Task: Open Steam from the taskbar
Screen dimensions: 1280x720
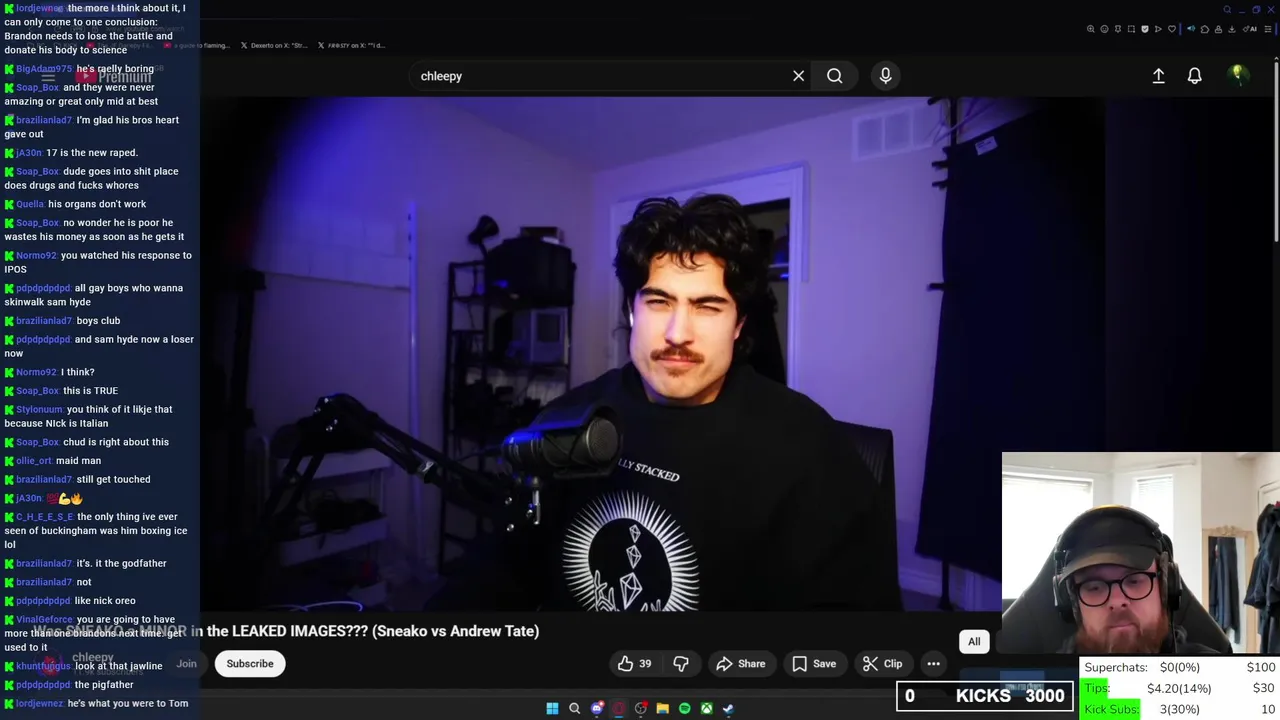Action: 728,708
